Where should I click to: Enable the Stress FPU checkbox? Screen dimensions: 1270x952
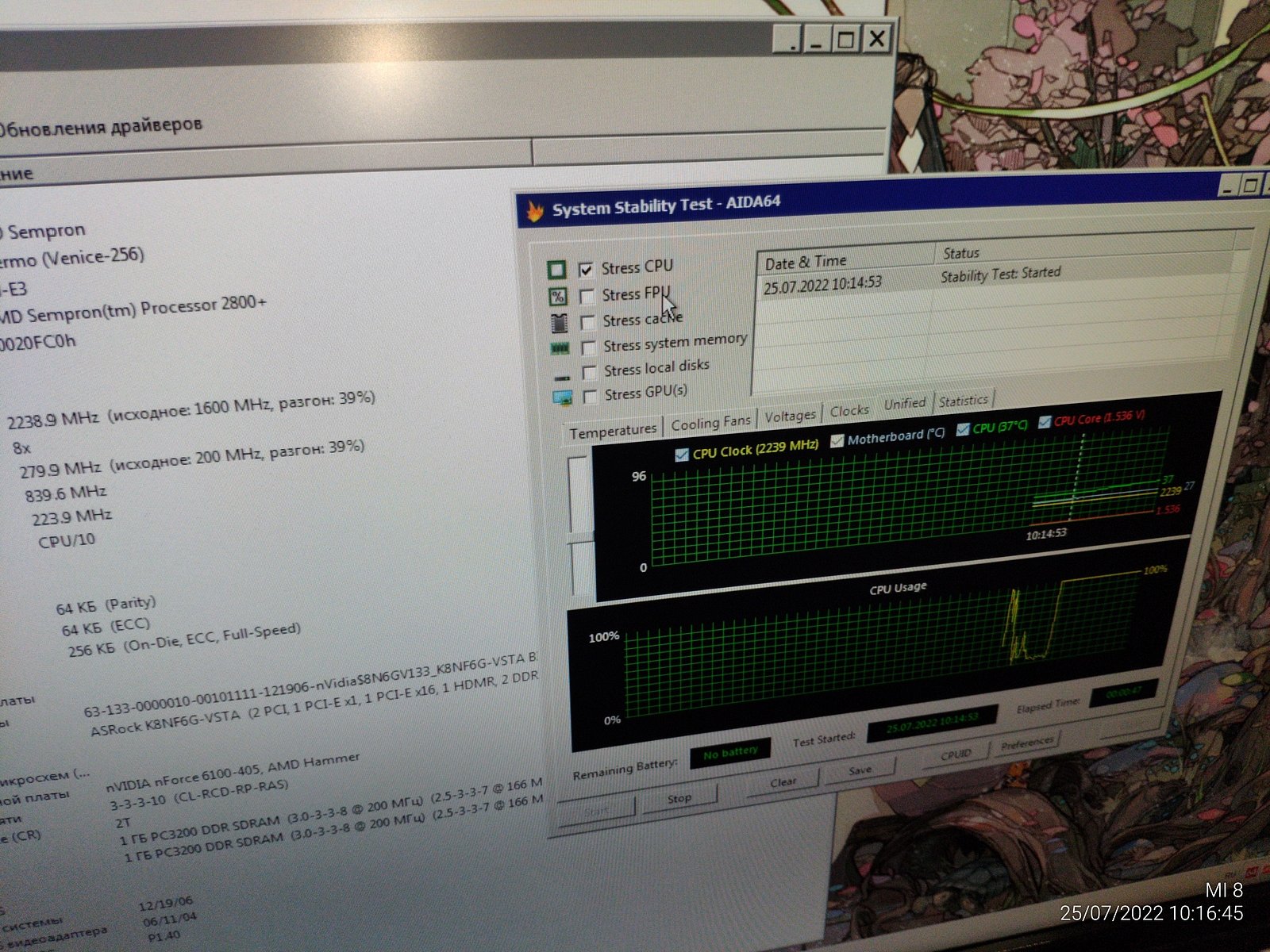pos(587,297)
